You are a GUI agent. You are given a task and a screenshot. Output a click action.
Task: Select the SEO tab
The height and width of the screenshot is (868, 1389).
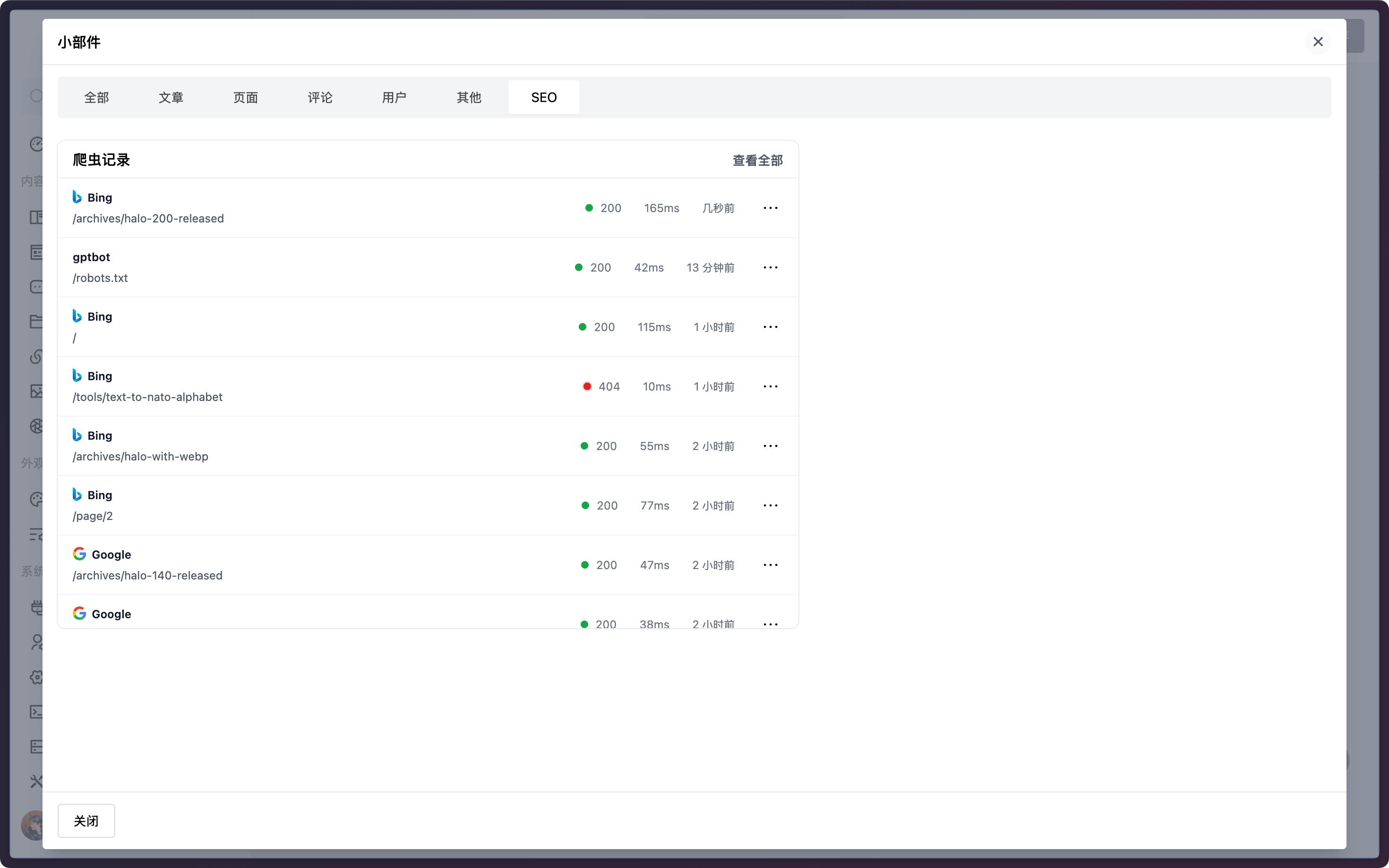click(x=543, y=98)
